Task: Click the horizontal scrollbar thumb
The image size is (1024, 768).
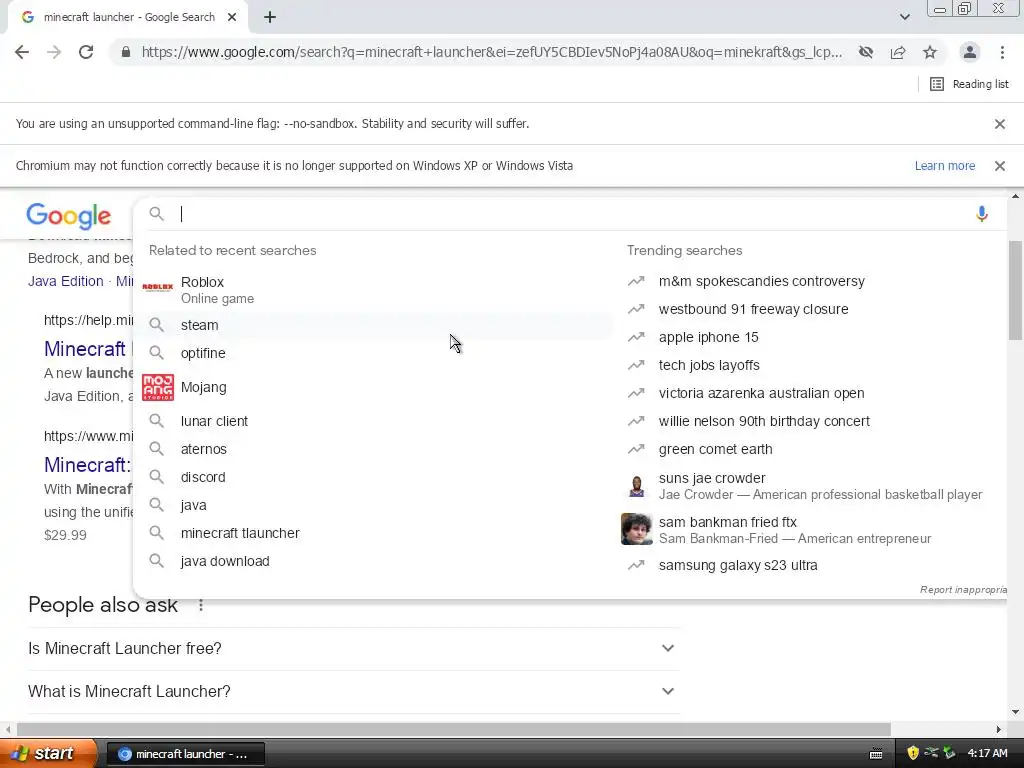Action: [454, 729]
